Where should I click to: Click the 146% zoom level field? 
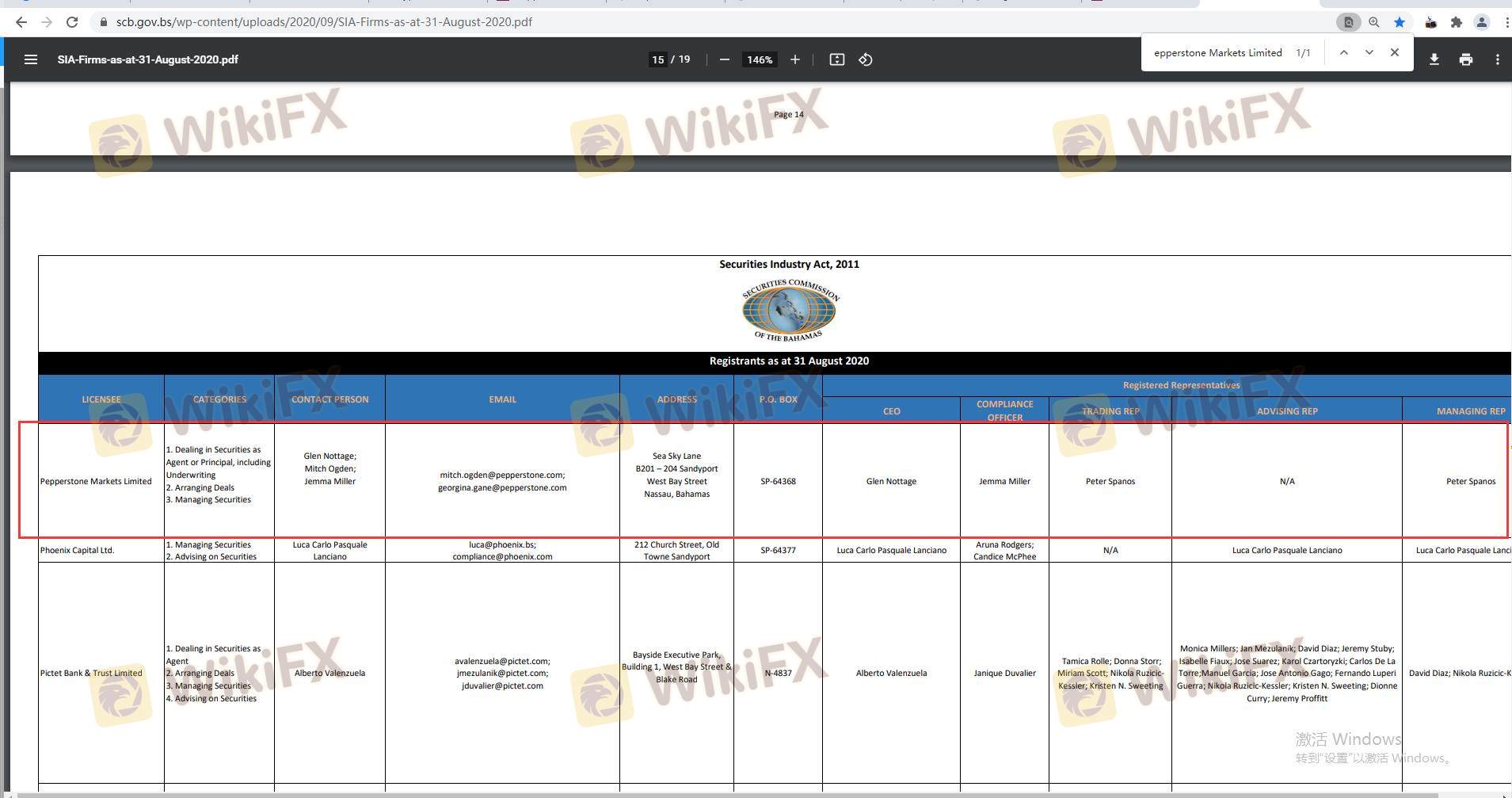[760, 59]
